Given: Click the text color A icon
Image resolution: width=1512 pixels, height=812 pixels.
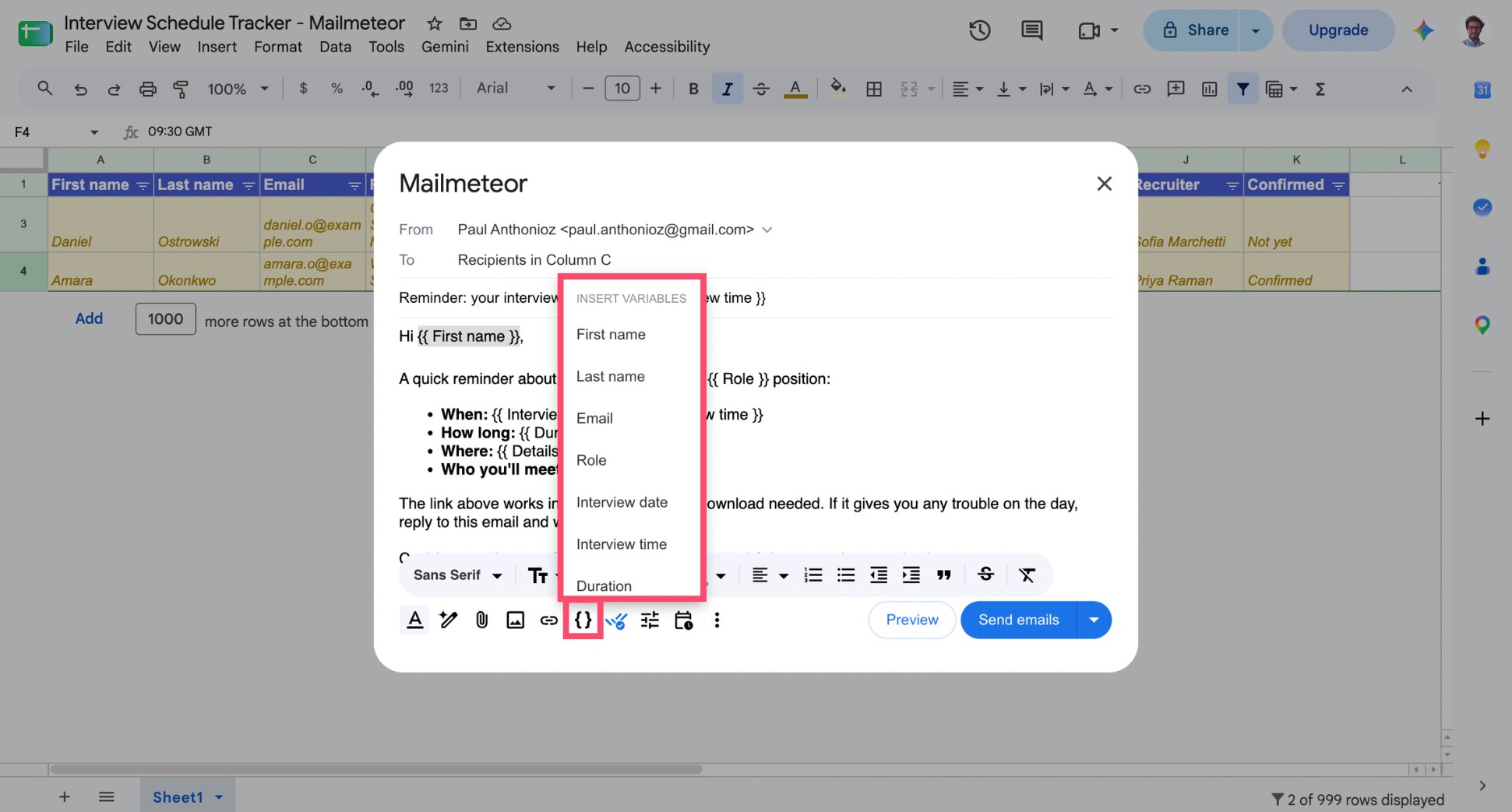Looking at the screenshot, I should click(795, 88).
